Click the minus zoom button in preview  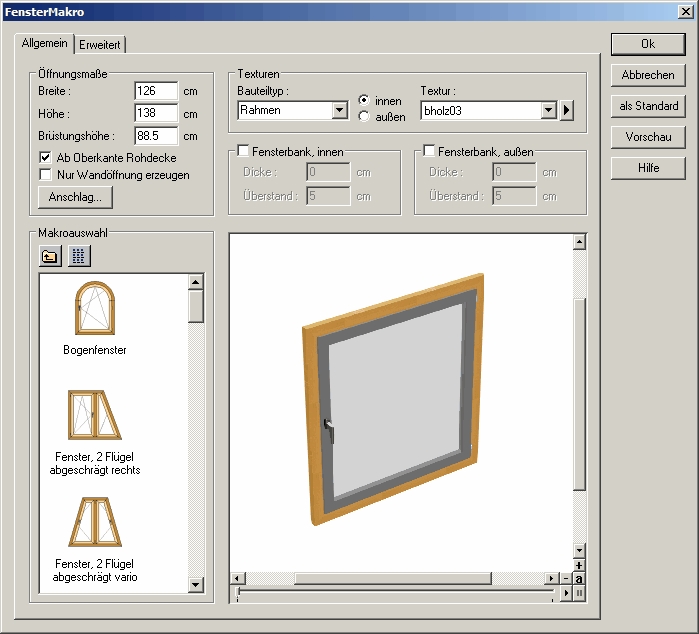click(x=567, y=579)
